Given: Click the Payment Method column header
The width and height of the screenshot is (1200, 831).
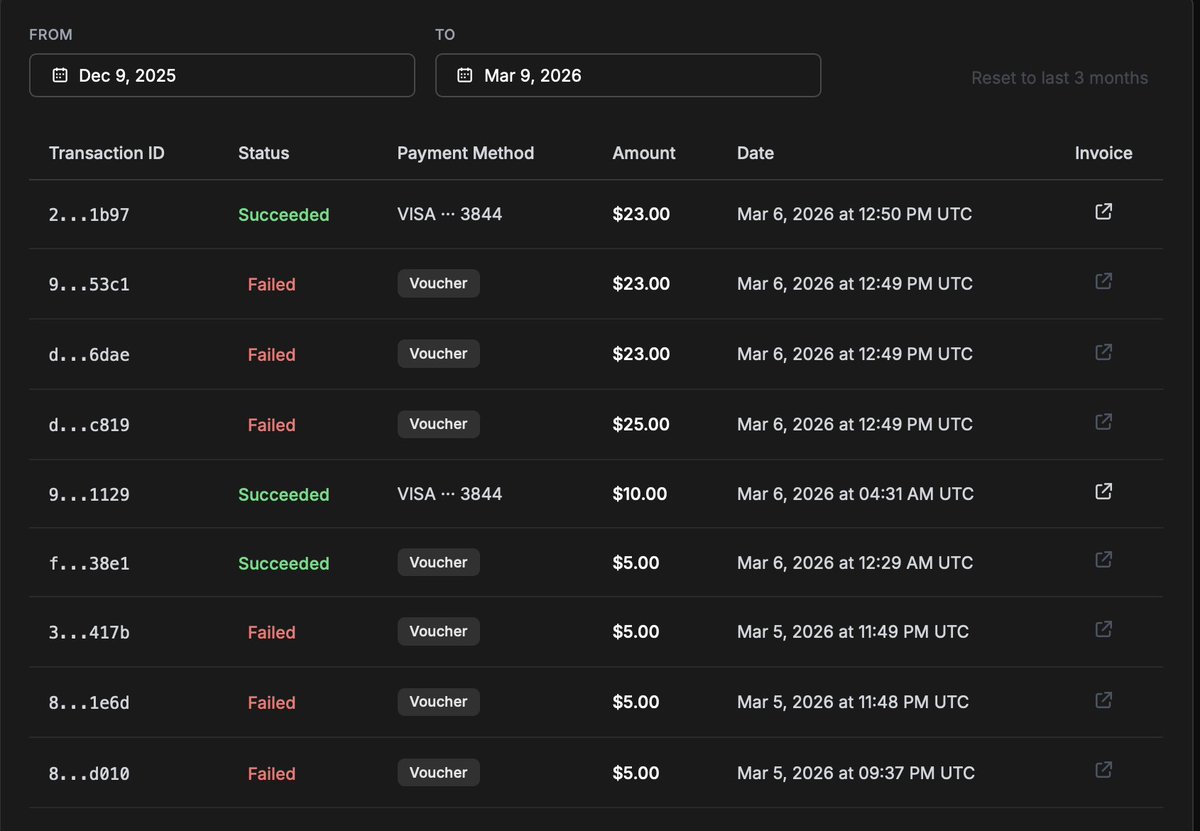Looking at the screenshot, I should (466, 153).
